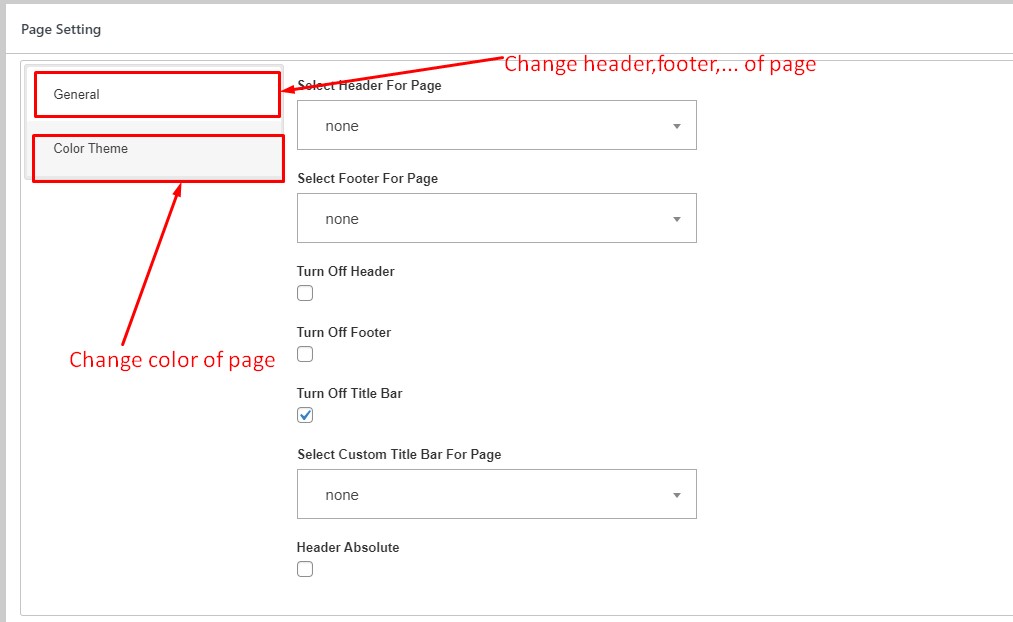The height and width of the screenshot is (622, 1013).
Task: Click the caret arrow in the footer select box
Action: click(676, 220)
